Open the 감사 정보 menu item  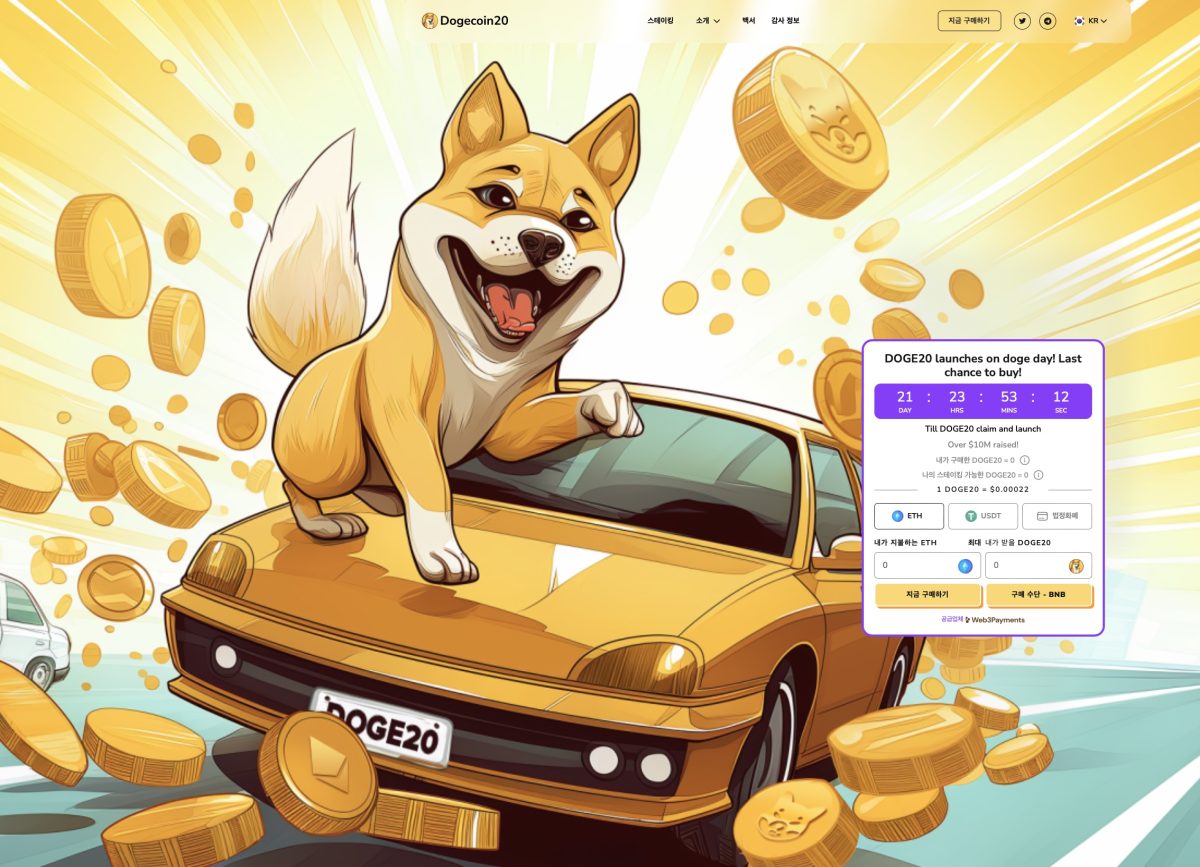click(785, 21)
